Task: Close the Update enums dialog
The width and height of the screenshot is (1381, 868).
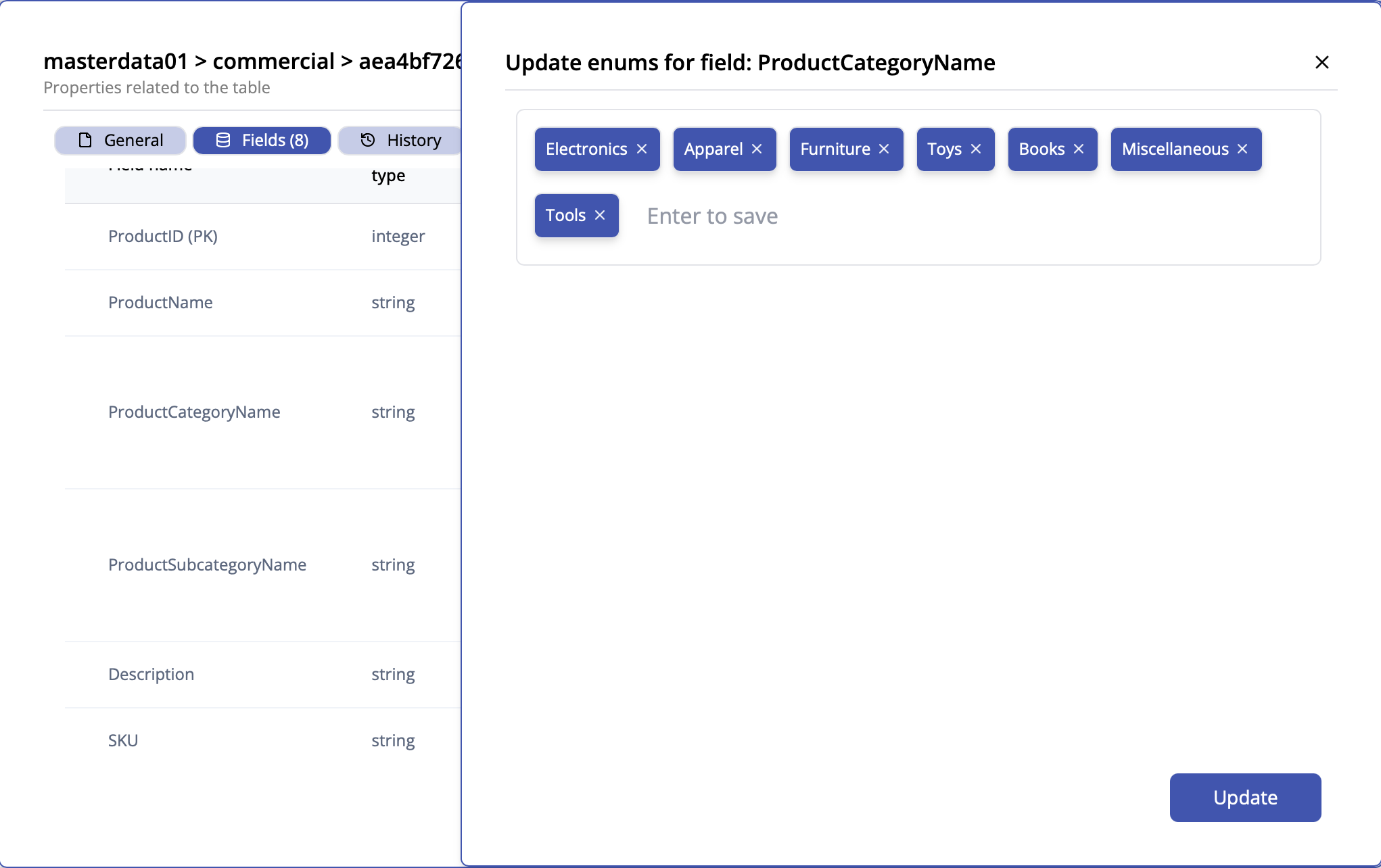Action: [1322, 62]
